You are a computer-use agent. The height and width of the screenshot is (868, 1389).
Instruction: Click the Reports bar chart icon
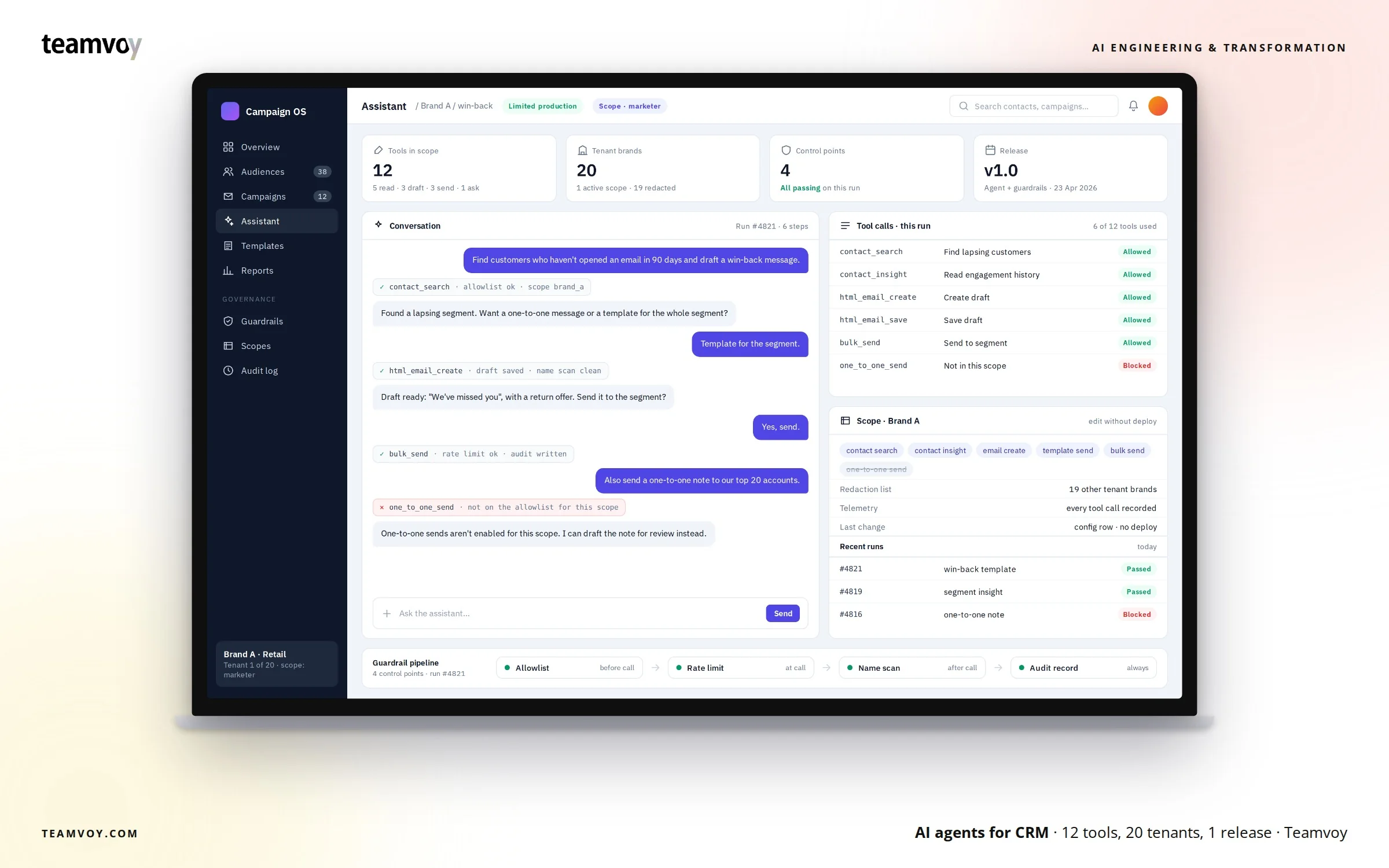point(228,270)
